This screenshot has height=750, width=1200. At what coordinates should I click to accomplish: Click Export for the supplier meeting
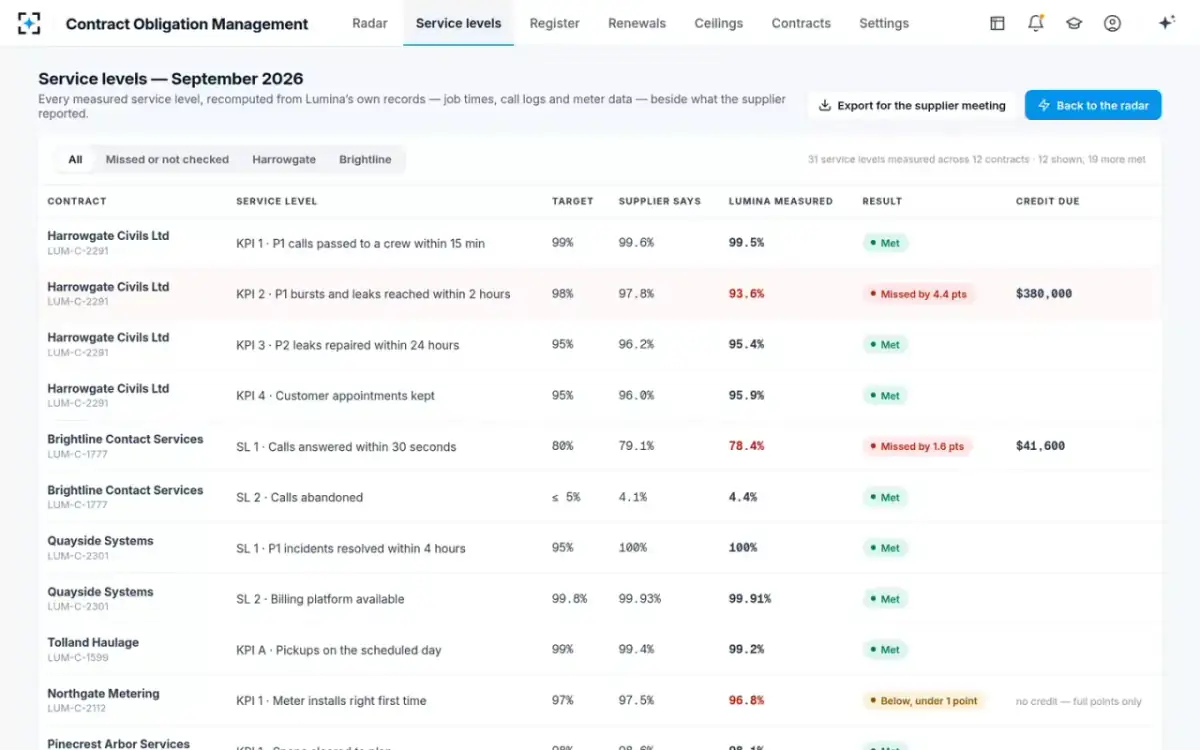[x=912, y=105]
